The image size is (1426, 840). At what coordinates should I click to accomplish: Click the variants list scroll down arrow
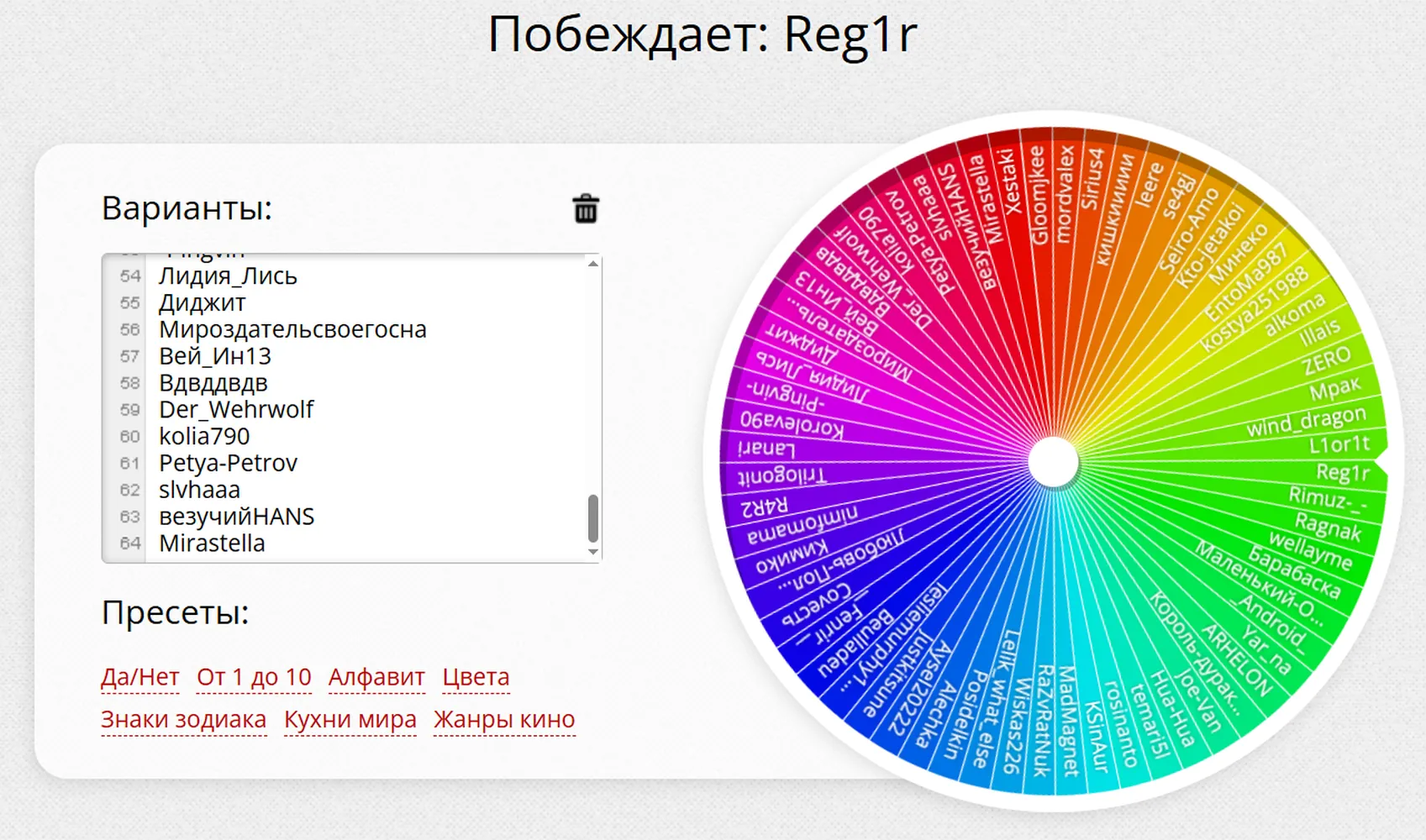click(593, 552)
